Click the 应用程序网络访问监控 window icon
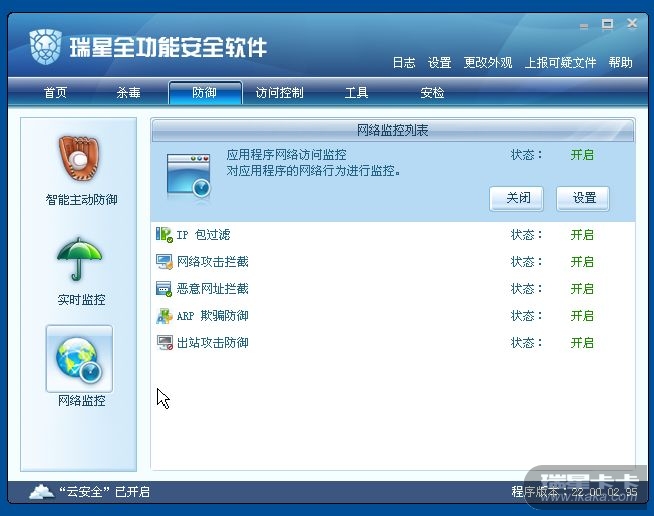 coord(189,177)
